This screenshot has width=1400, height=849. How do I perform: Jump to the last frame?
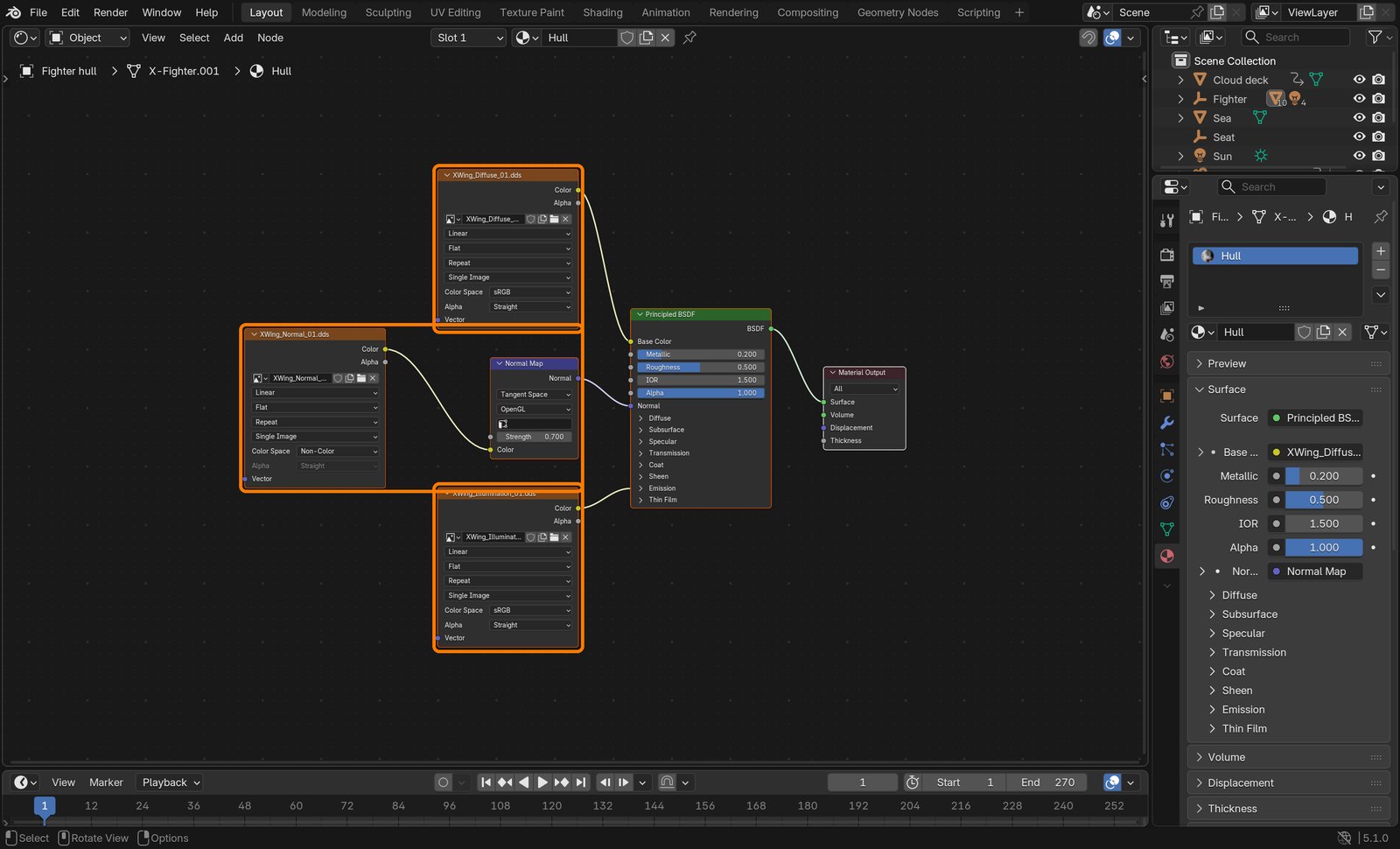pyautogui.click(x=580, y=782)
